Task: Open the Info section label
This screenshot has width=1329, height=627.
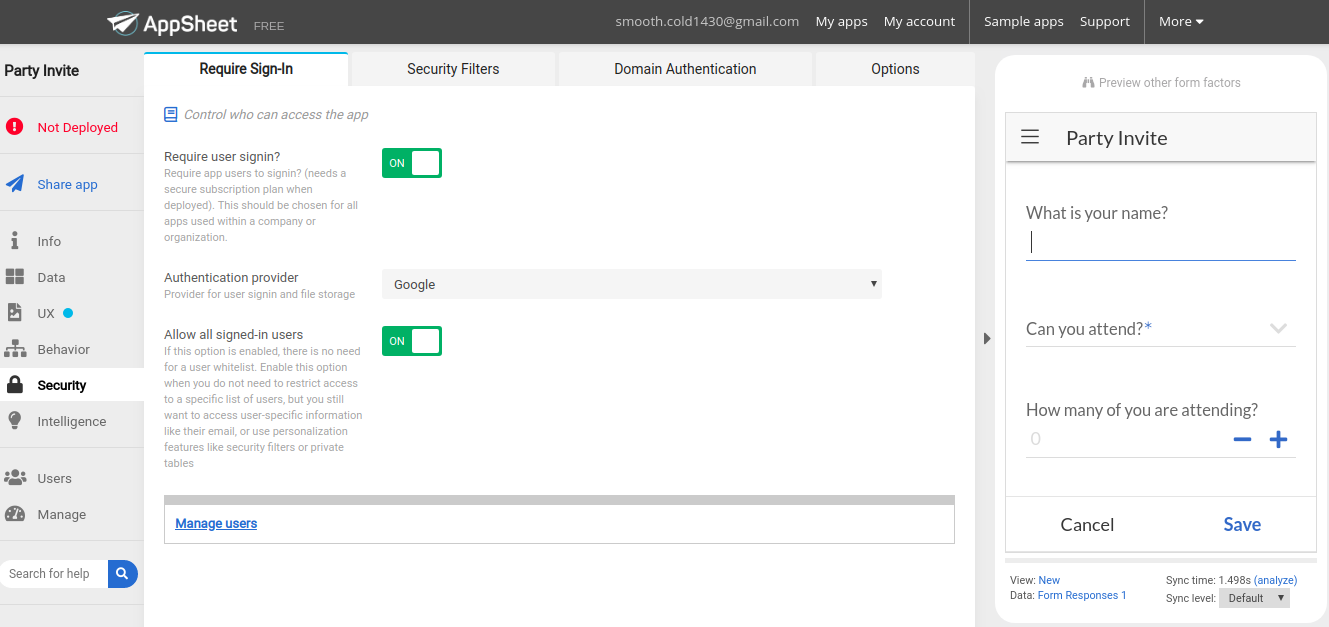Action: pos(49,241)
